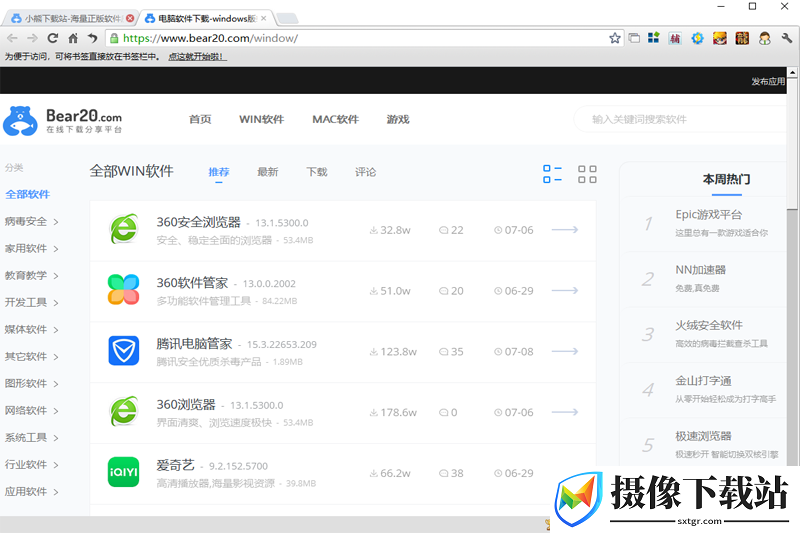Click the arrow for 腾讯电脑管家 row
The width and height of the screenshot is (800, 533).
[565, 351]
